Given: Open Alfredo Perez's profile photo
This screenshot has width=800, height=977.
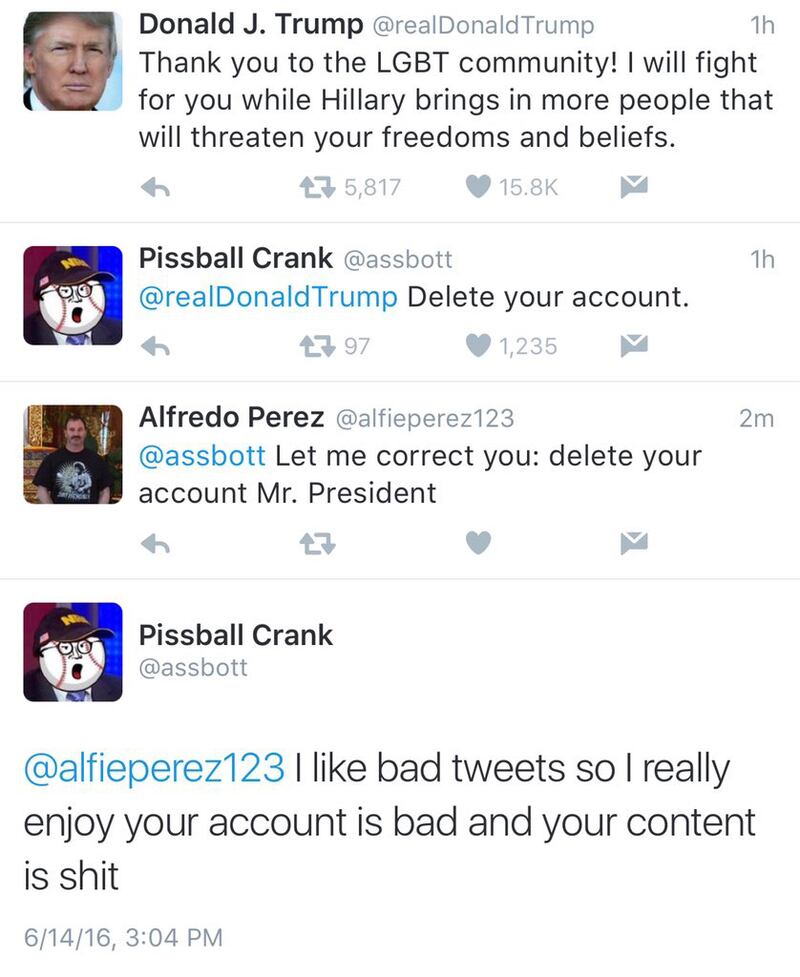Looking at the screenshot, I should coord(71,452).
